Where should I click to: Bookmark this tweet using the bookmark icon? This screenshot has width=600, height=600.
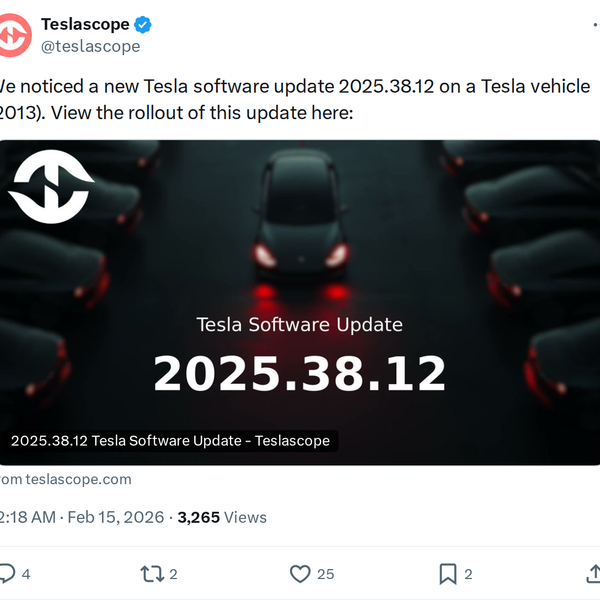tap(447, 574)
